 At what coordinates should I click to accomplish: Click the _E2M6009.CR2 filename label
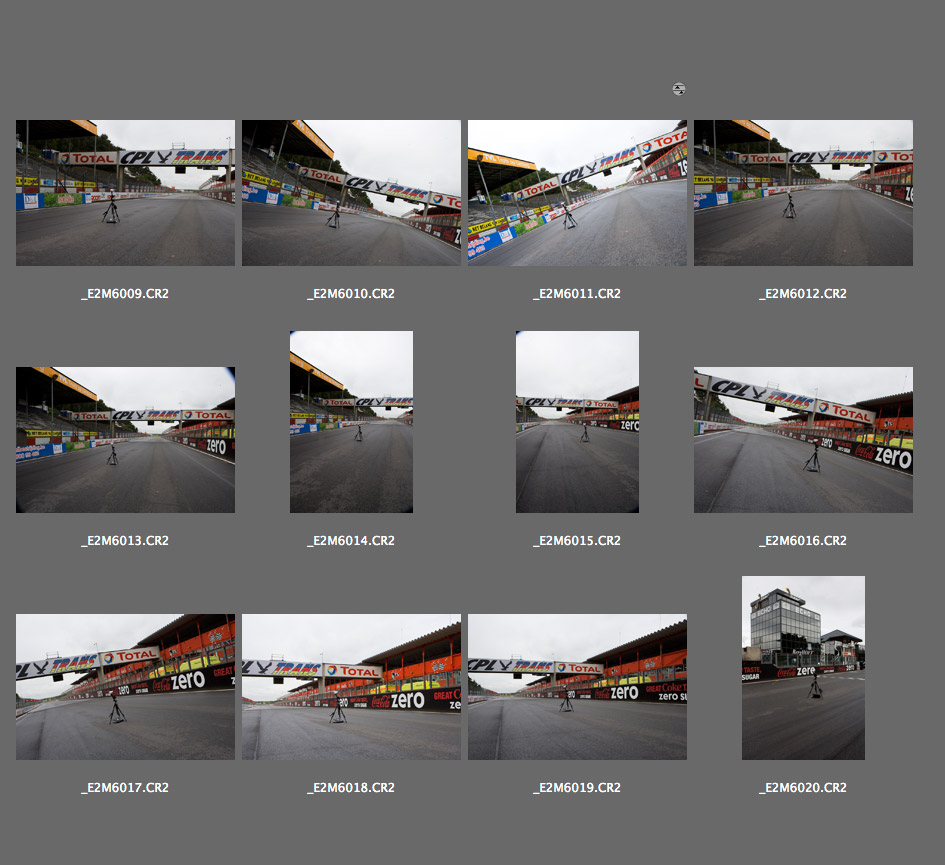pyautogui.click(x=125, y=294)
